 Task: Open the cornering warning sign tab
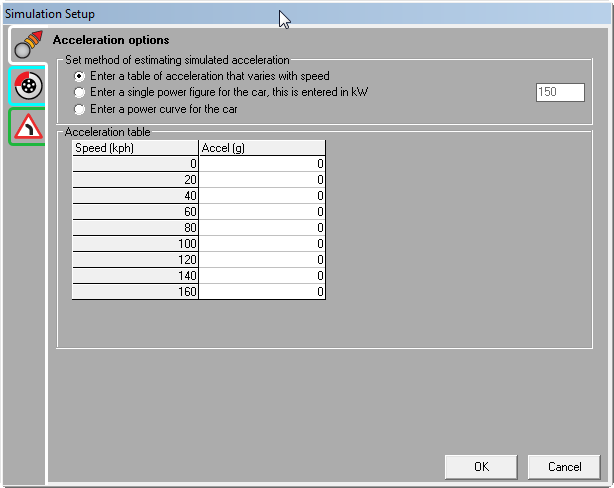coord(28,126)
